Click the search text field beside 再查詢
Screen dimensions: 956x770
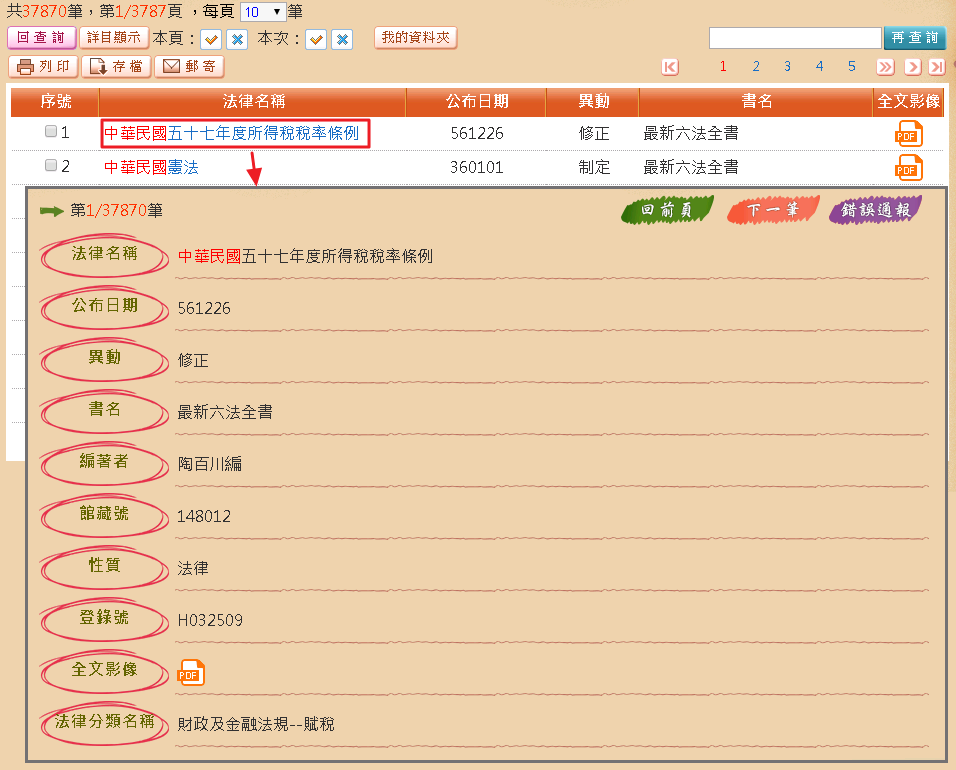tap(795, 38)
